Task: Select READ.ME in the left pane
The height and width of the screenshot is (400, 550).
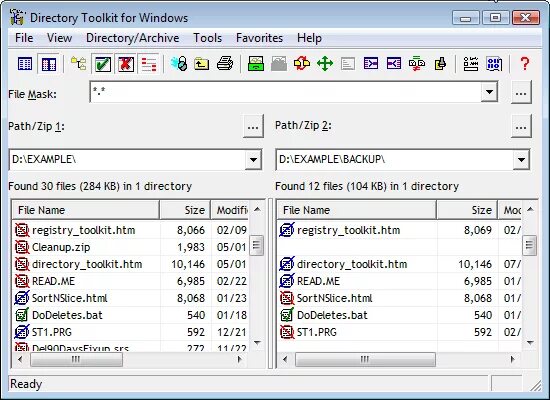Action: pyautogui.click(x=53, y=281)
